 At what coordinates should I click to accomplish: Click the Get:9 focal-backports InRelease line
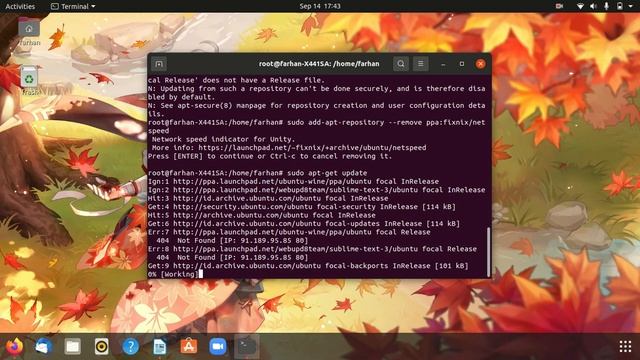click(308, 266)
